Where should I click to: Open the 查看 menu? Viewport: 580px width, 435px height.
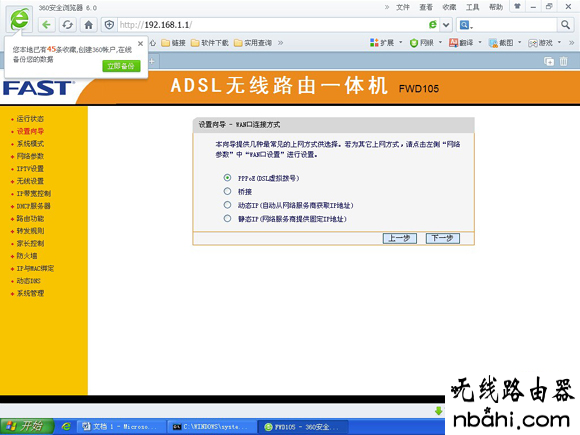tap(426, 7)
